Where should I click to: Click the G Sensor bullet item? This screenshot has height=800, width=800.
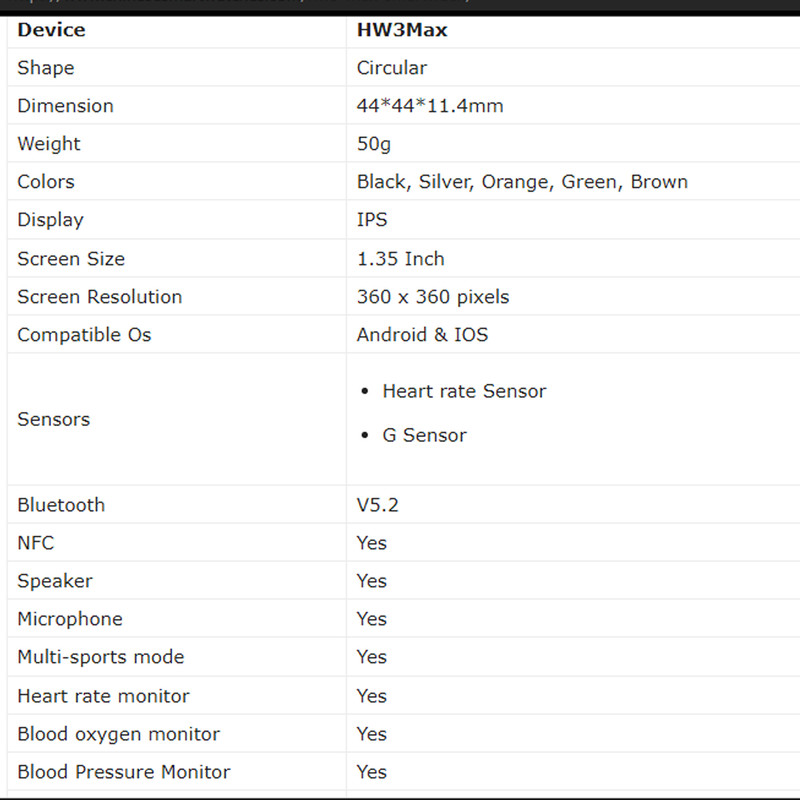424,435
